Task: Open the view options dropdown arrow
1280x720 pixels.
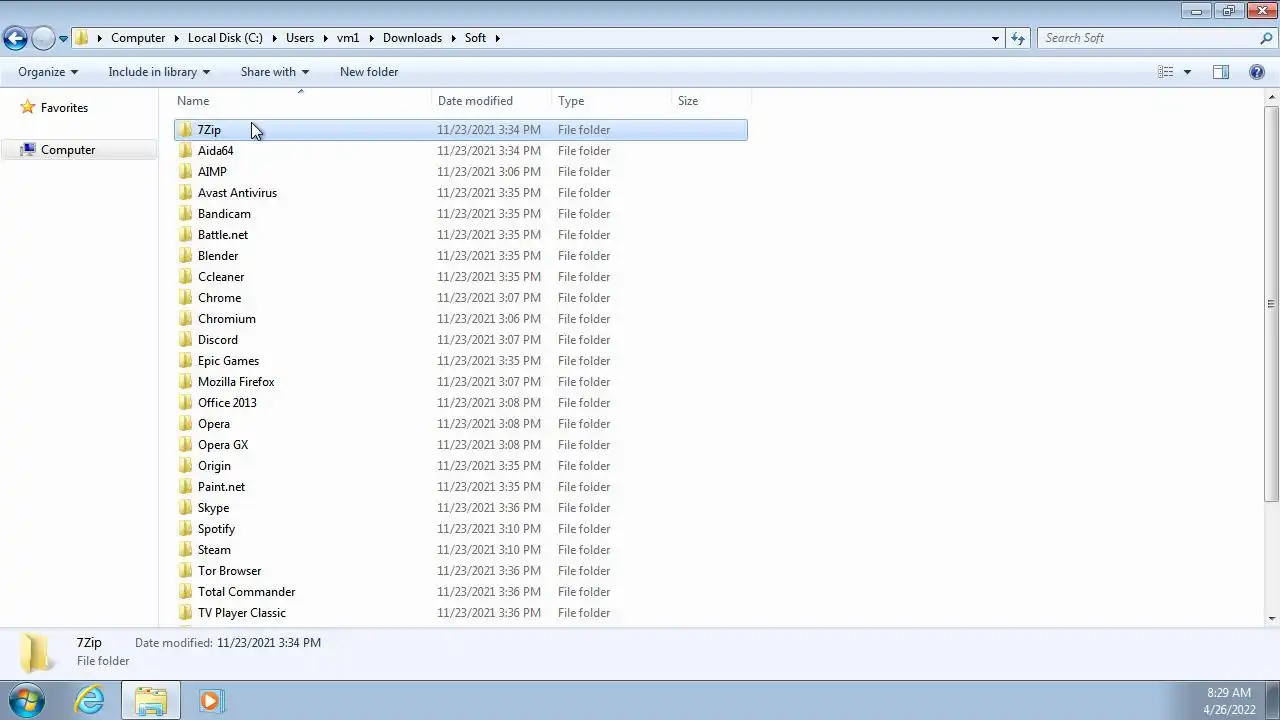Action: click(1187, 72)
